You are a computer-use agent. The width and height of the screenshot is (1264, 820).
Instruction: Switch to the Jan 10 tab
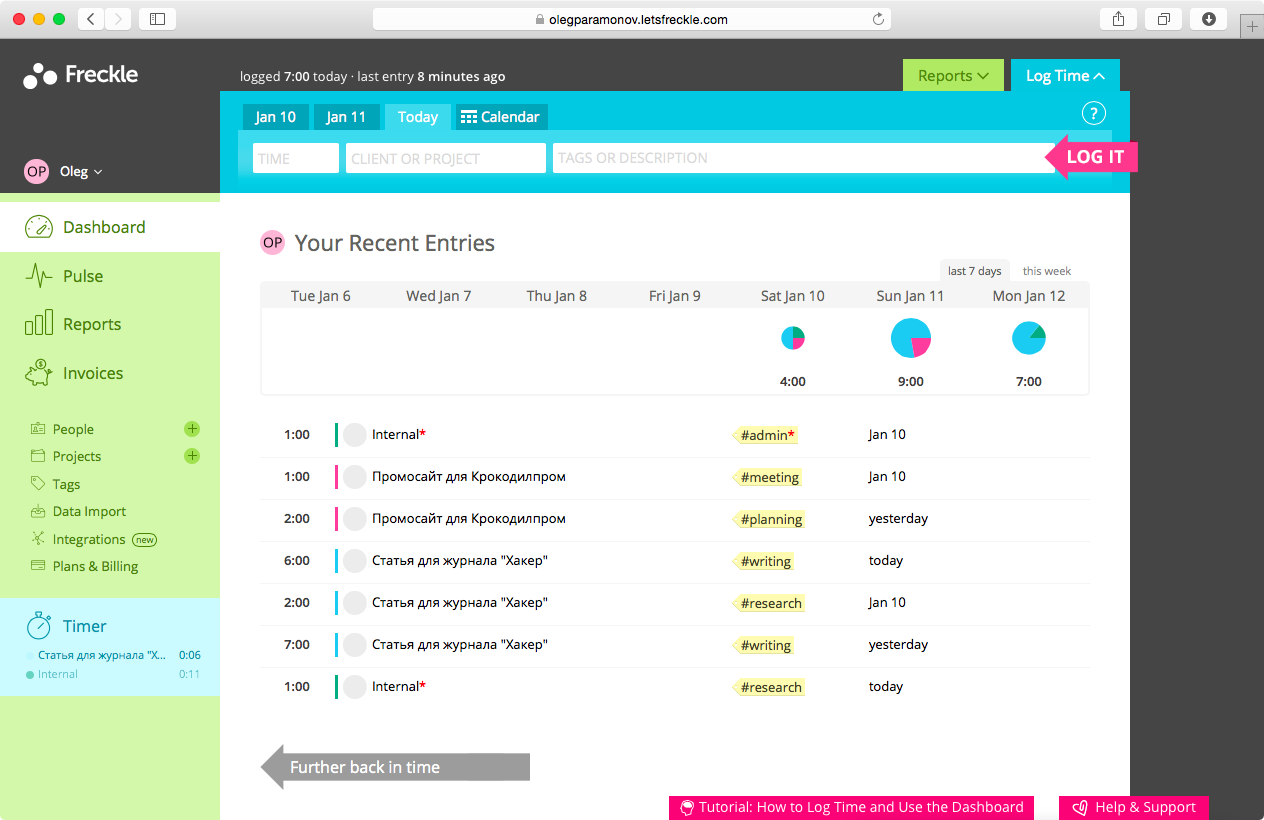(275, 117)
